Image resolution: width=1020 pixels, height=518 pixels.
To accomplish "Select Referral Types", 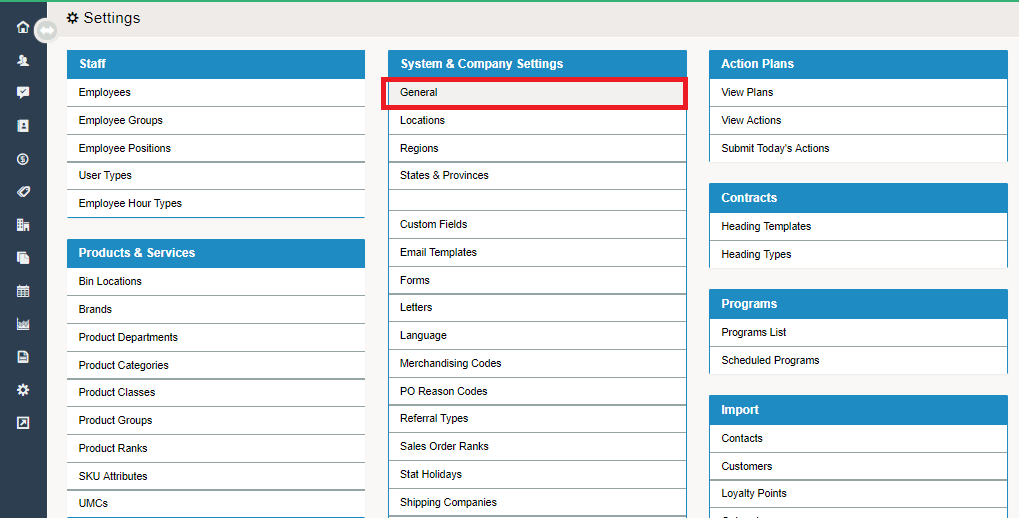I will click(x=537, y=419).
